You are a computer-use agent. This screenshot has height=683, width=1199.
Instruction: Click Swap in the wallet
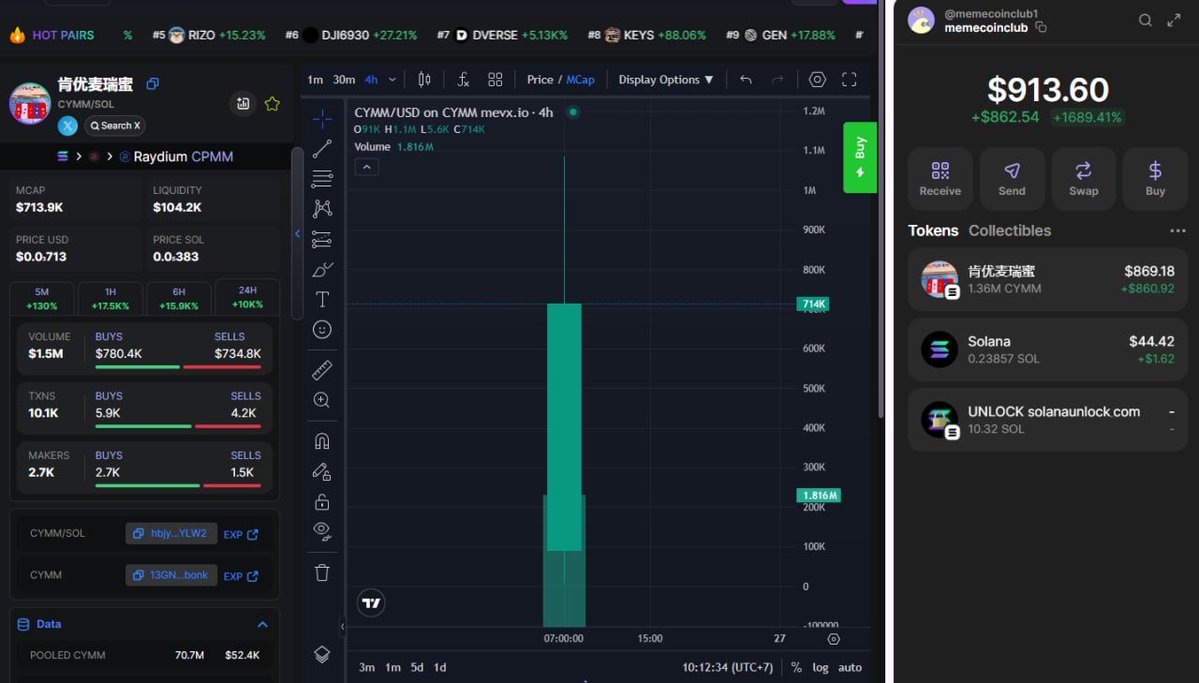(x=1084, y=179)
